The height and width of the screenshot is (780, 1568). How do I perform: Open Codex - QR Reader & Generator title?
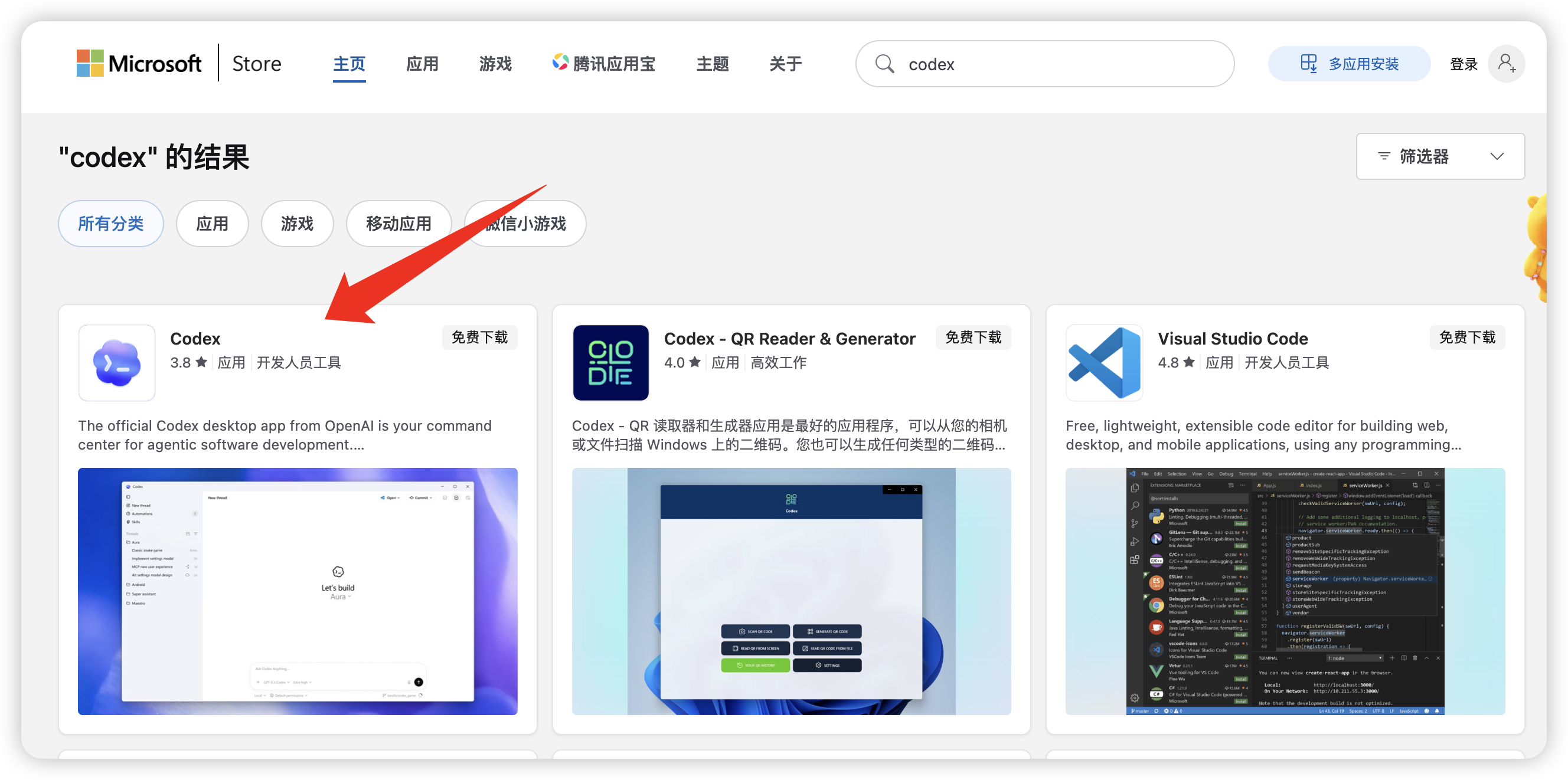click(789, 338)
